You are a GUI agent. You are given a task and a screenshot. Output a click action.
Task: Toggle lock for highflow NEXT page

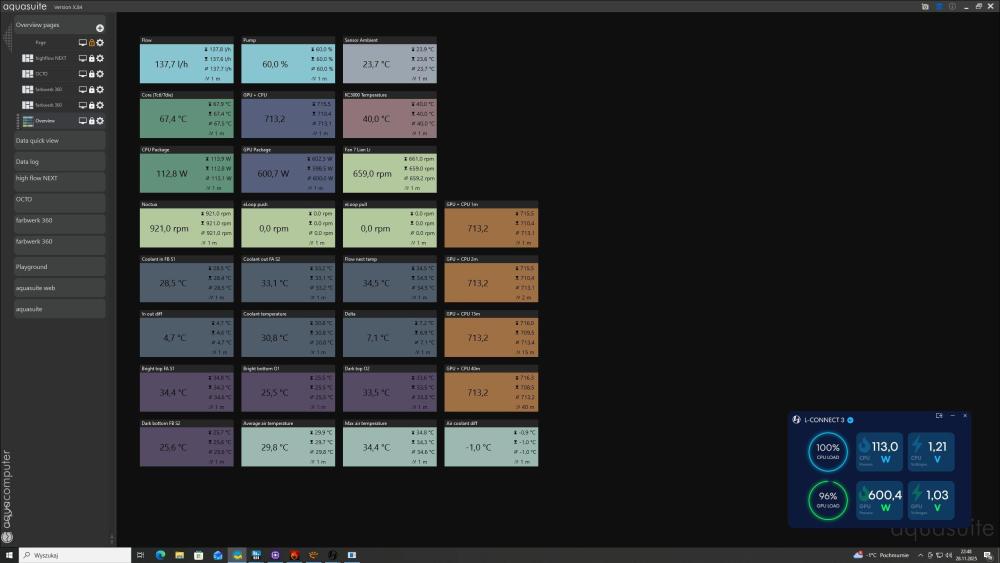(x=91, y=59)
